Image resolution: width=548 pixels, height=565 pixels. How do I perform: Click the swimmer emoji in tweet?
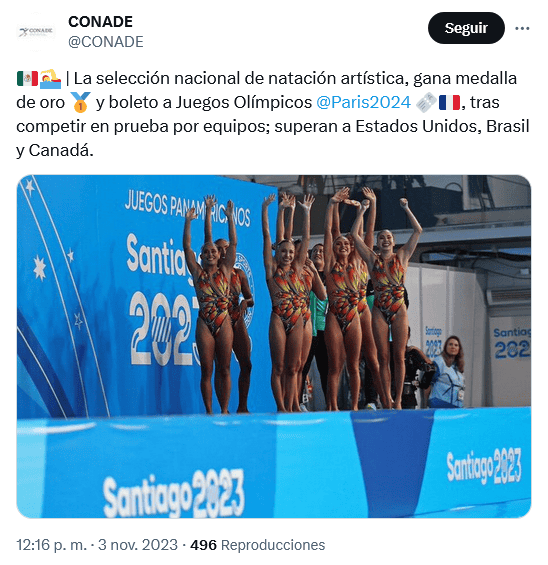pyautogui.click(x=50, y=79)
